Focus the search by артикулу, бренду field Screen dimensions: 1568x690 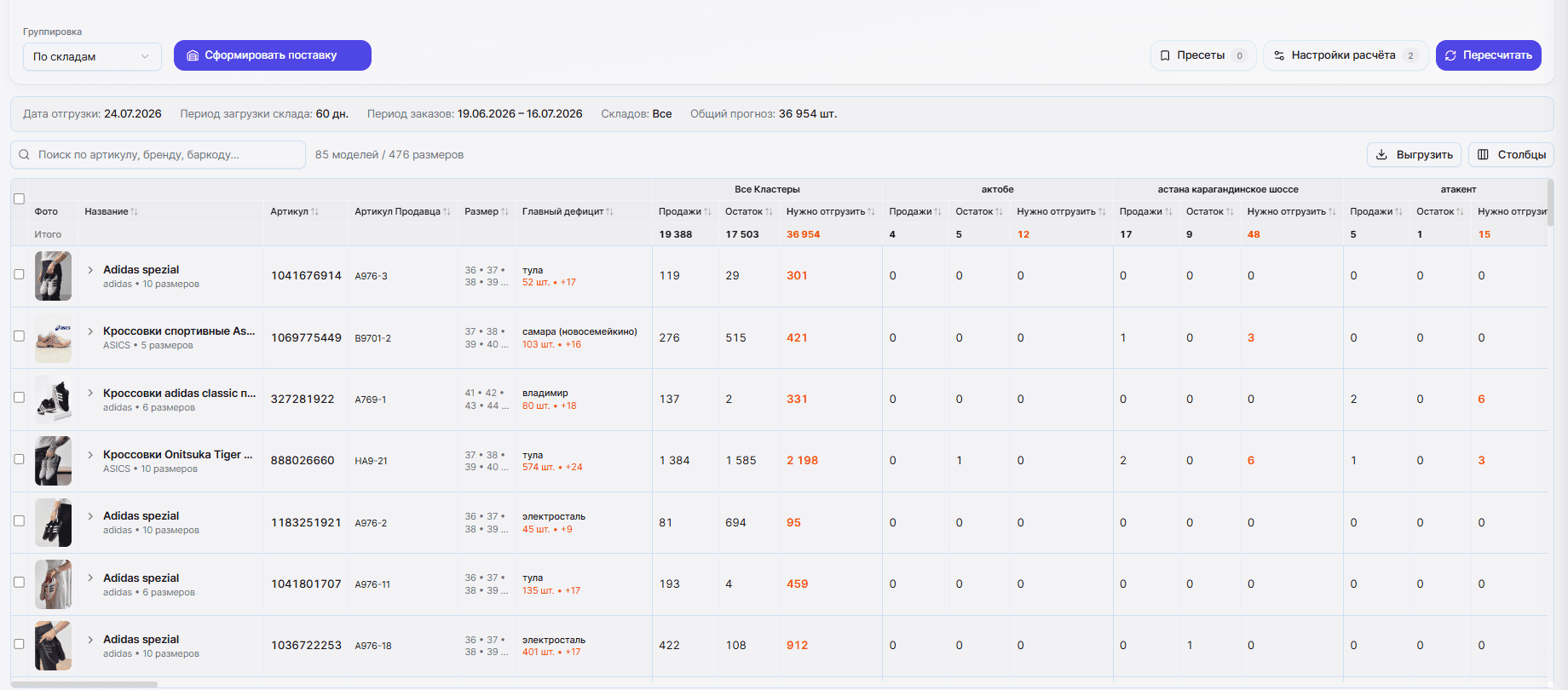click(158, 155)
